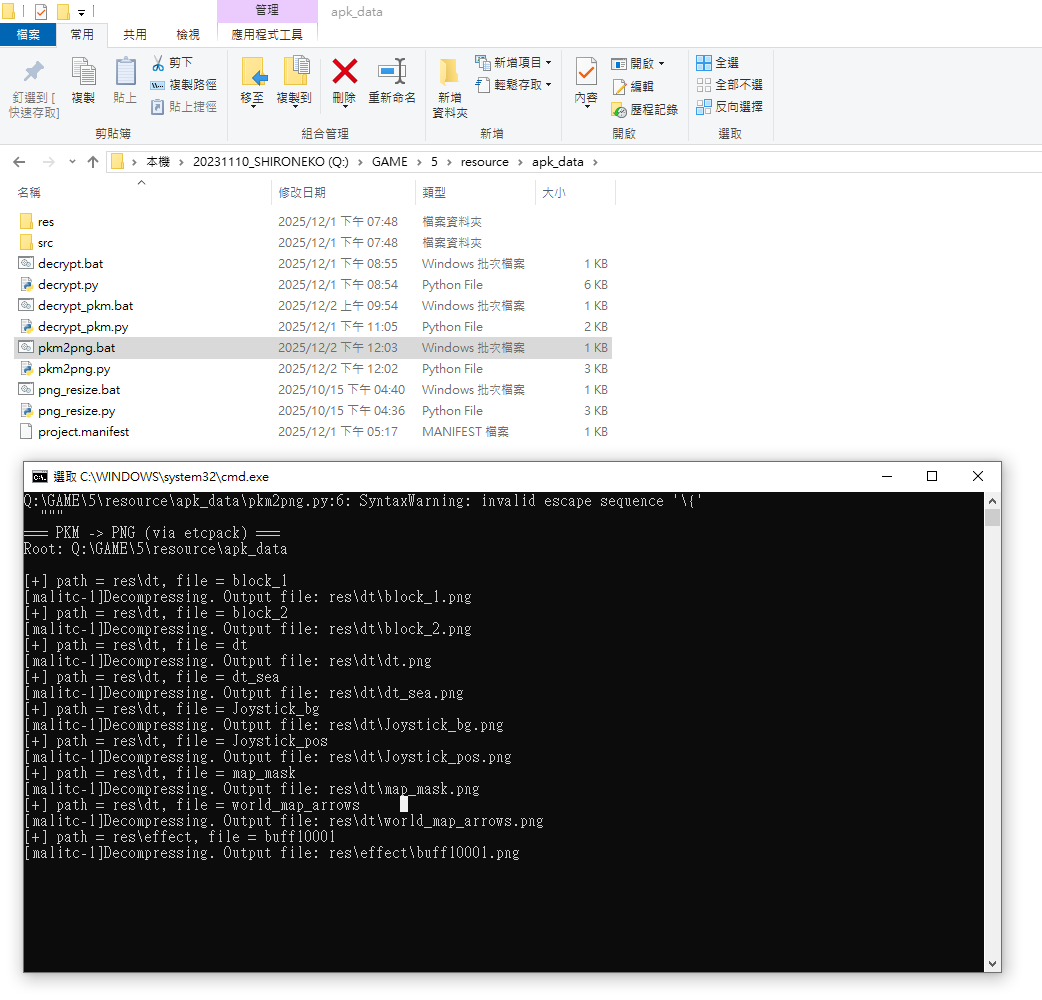Click the Cut (剪下) scissors icon
1042x1000 pixels.
point(158,63)
